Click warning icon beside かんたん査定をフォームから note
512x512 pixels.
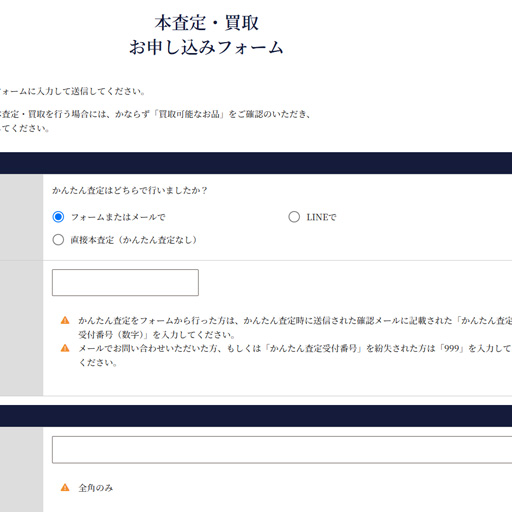click(x=65, y=320)
